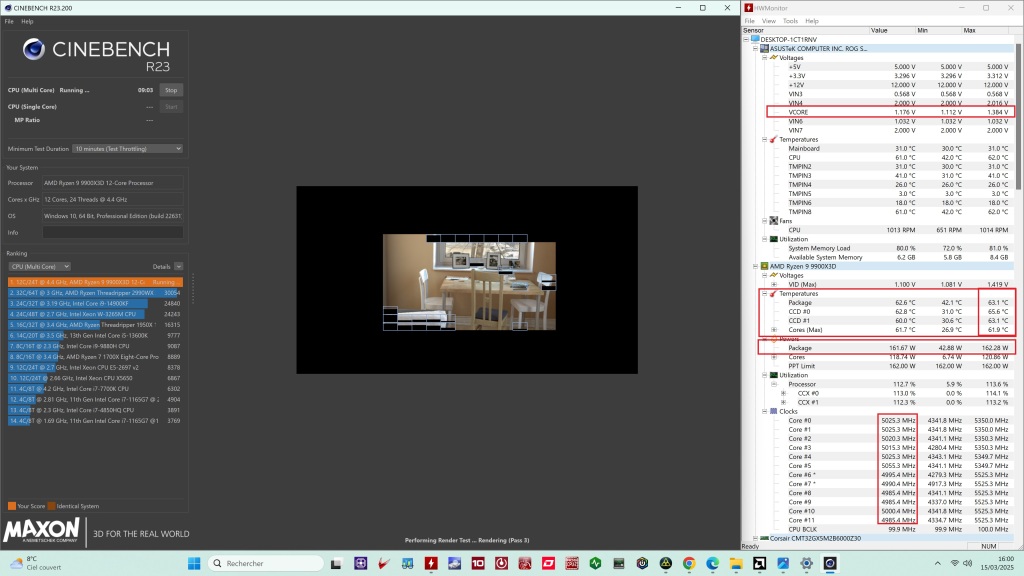Click the Cinebench render preview image
This screenshot has width=1024, height=576.
tap(469, 282)
